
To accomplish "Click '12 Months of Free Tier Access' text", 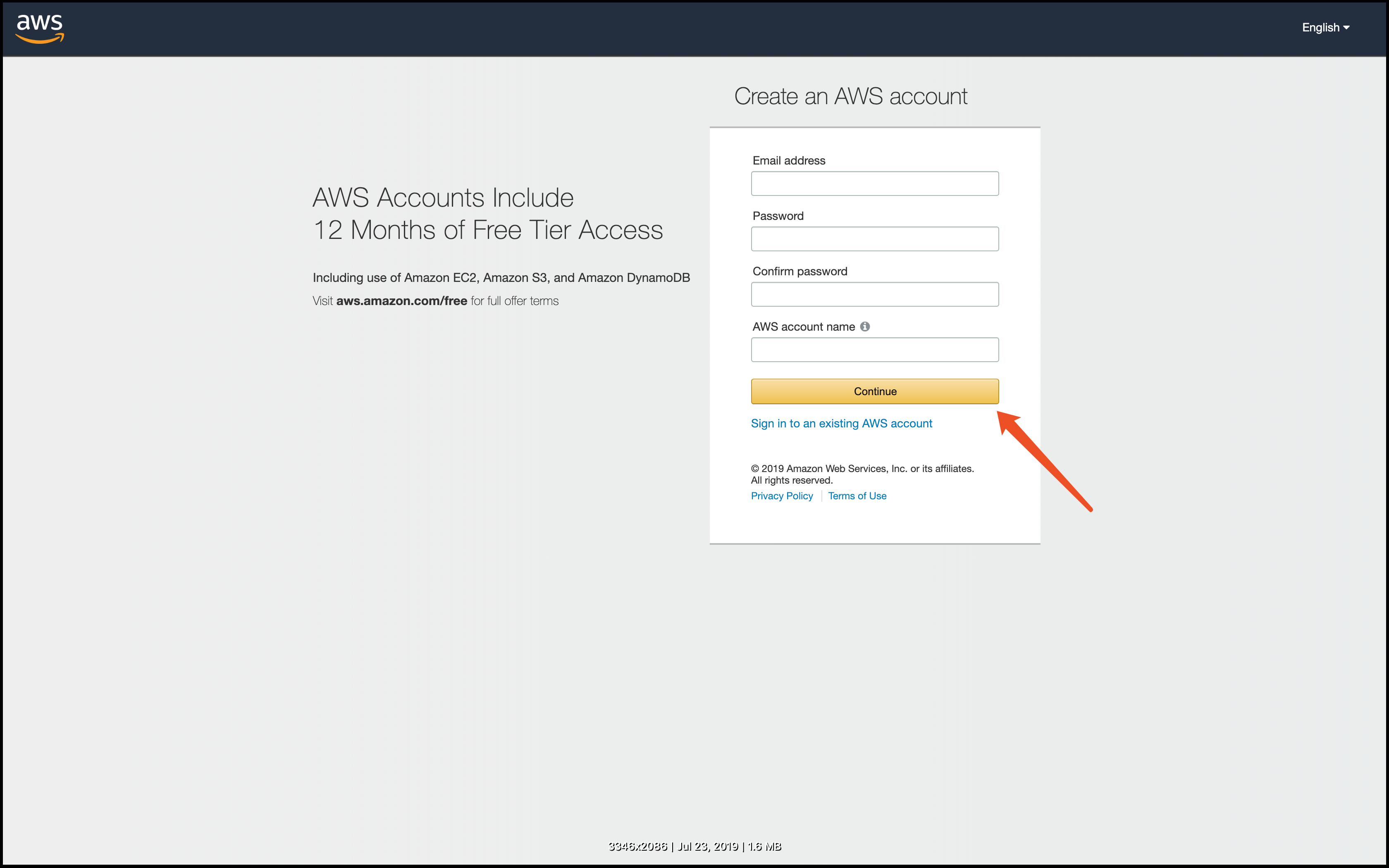I will (x=488, y=230).
